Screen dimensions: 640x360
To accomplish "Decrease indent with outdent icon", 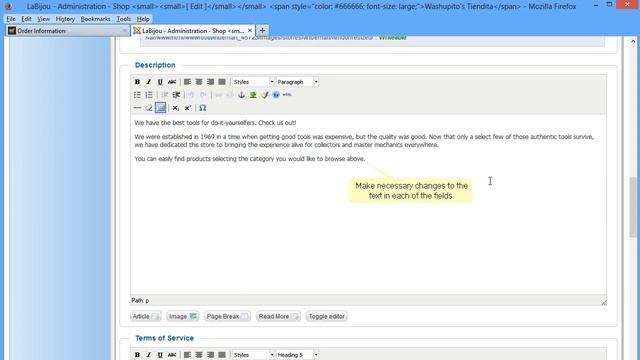I will [164, 95].
